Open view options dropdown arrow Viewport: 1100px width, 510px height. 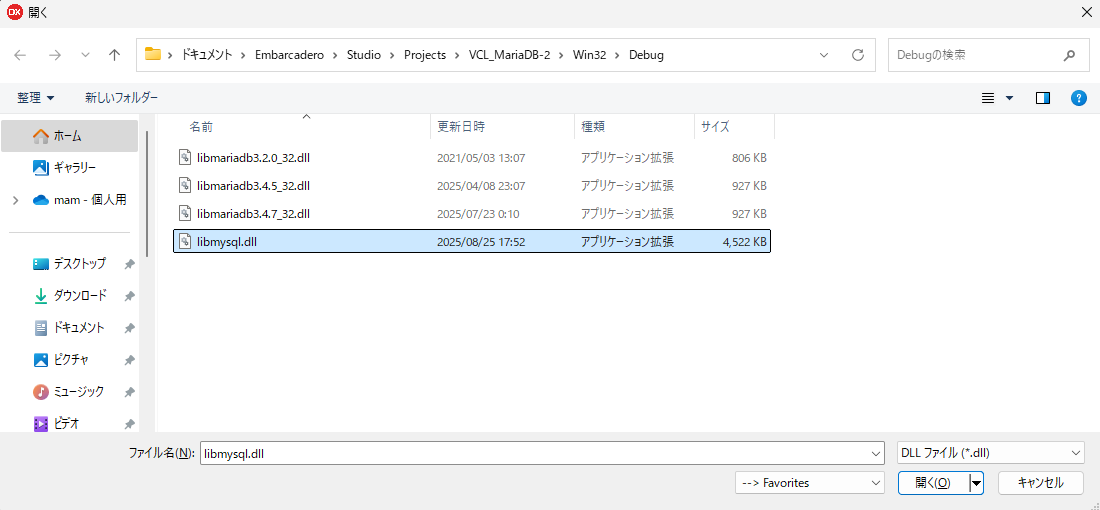1010,98
